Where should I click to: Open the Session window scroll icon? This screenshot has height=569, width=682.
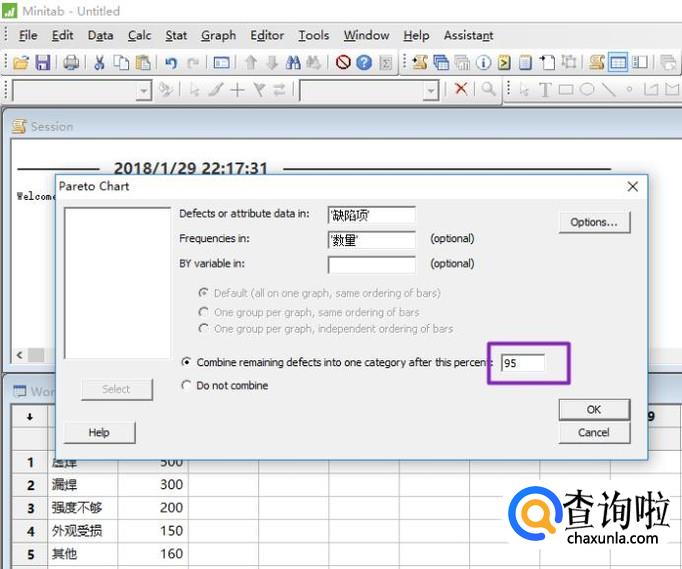point(597,63)
